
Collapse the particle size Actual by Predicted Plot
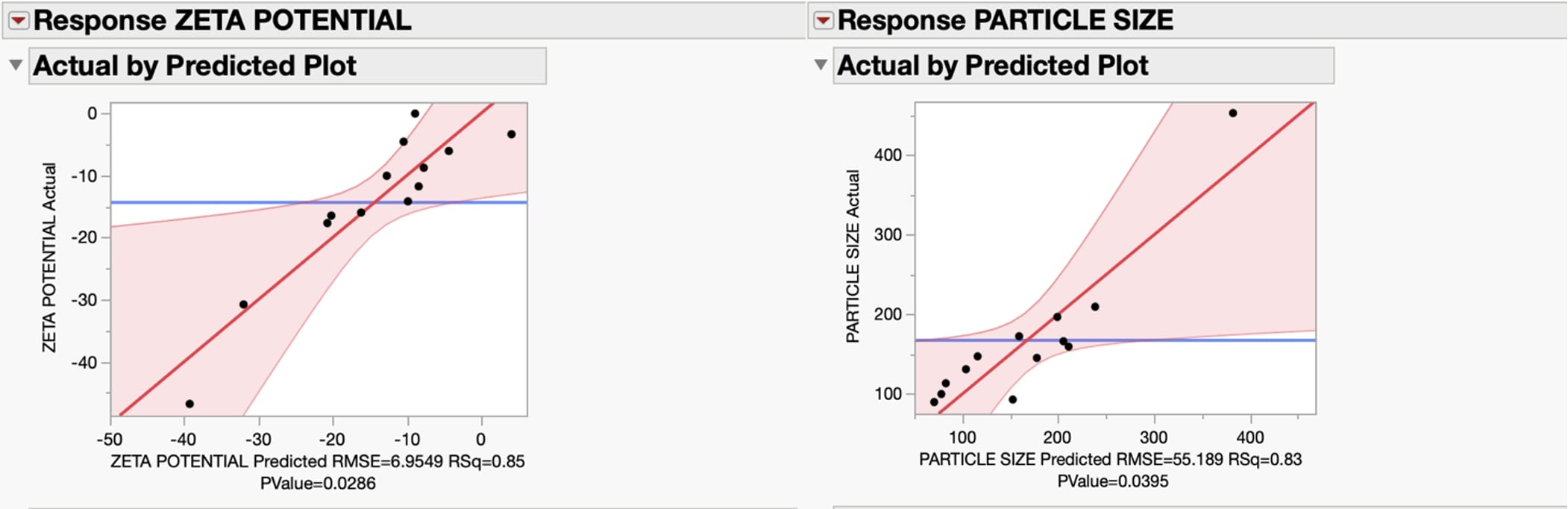pyautogui.click(x=821, y=65)
